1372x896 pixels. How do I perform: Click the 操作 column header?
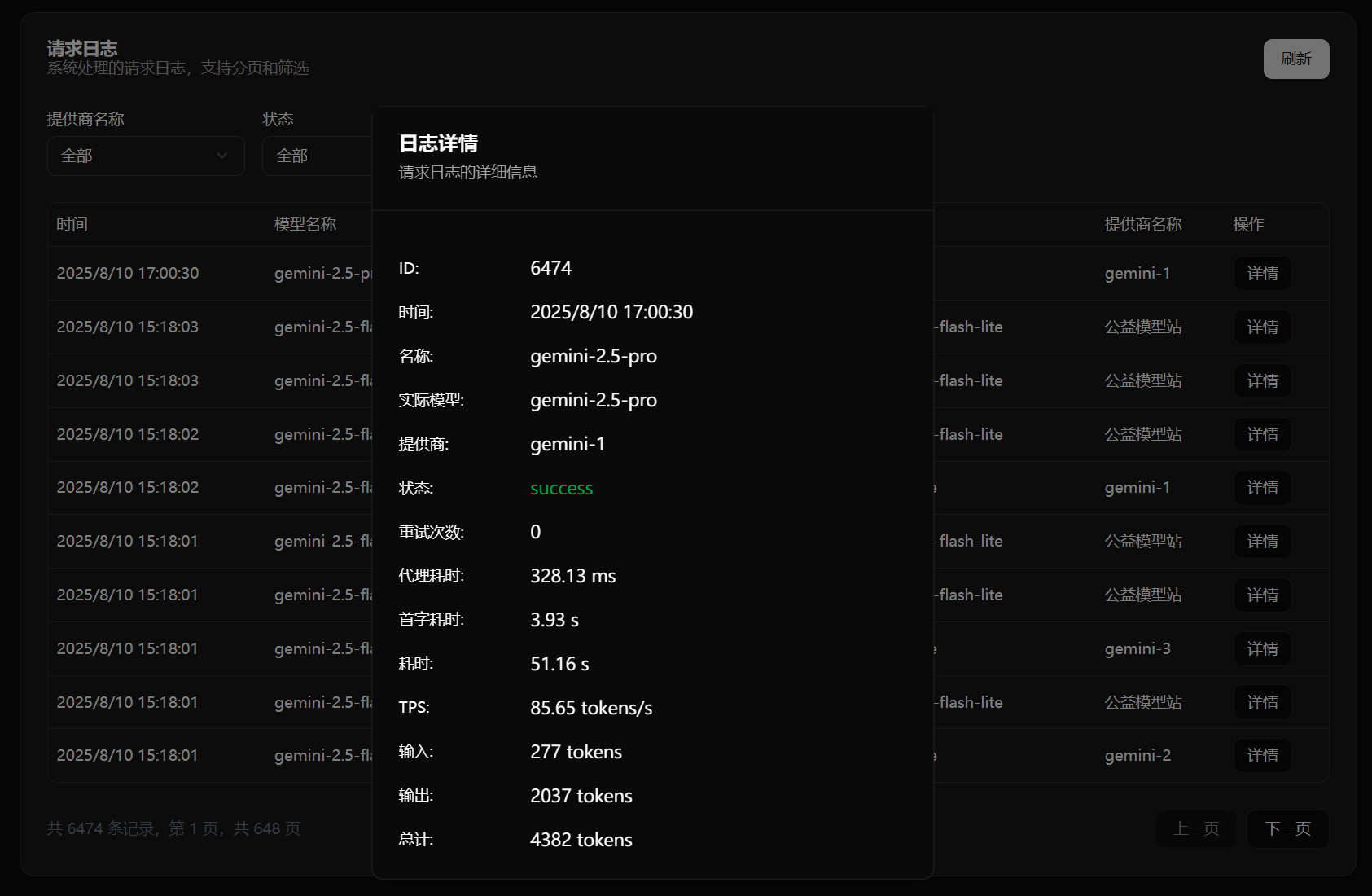click(x=1248, y=225)
